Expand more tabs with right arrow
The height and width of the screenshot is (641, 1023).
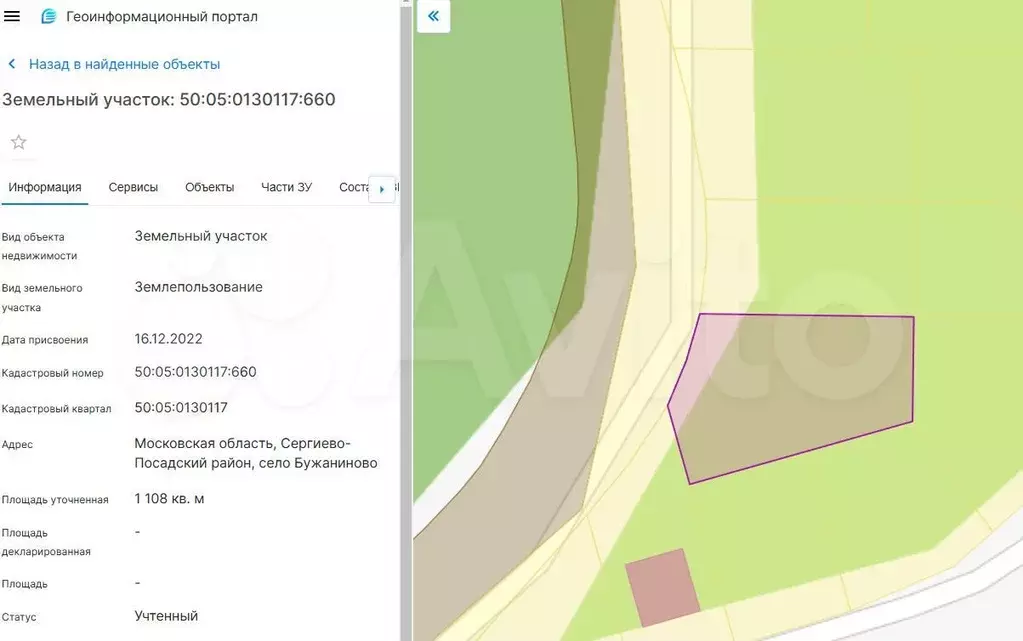pos(382,189)
